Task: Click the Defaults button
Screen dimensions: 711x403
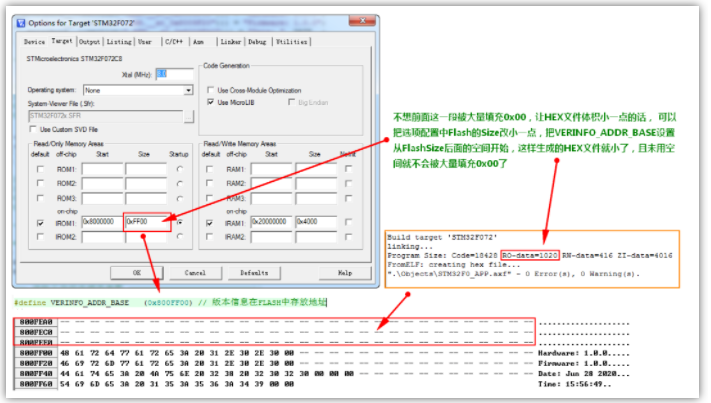Action: pos(254,273)
